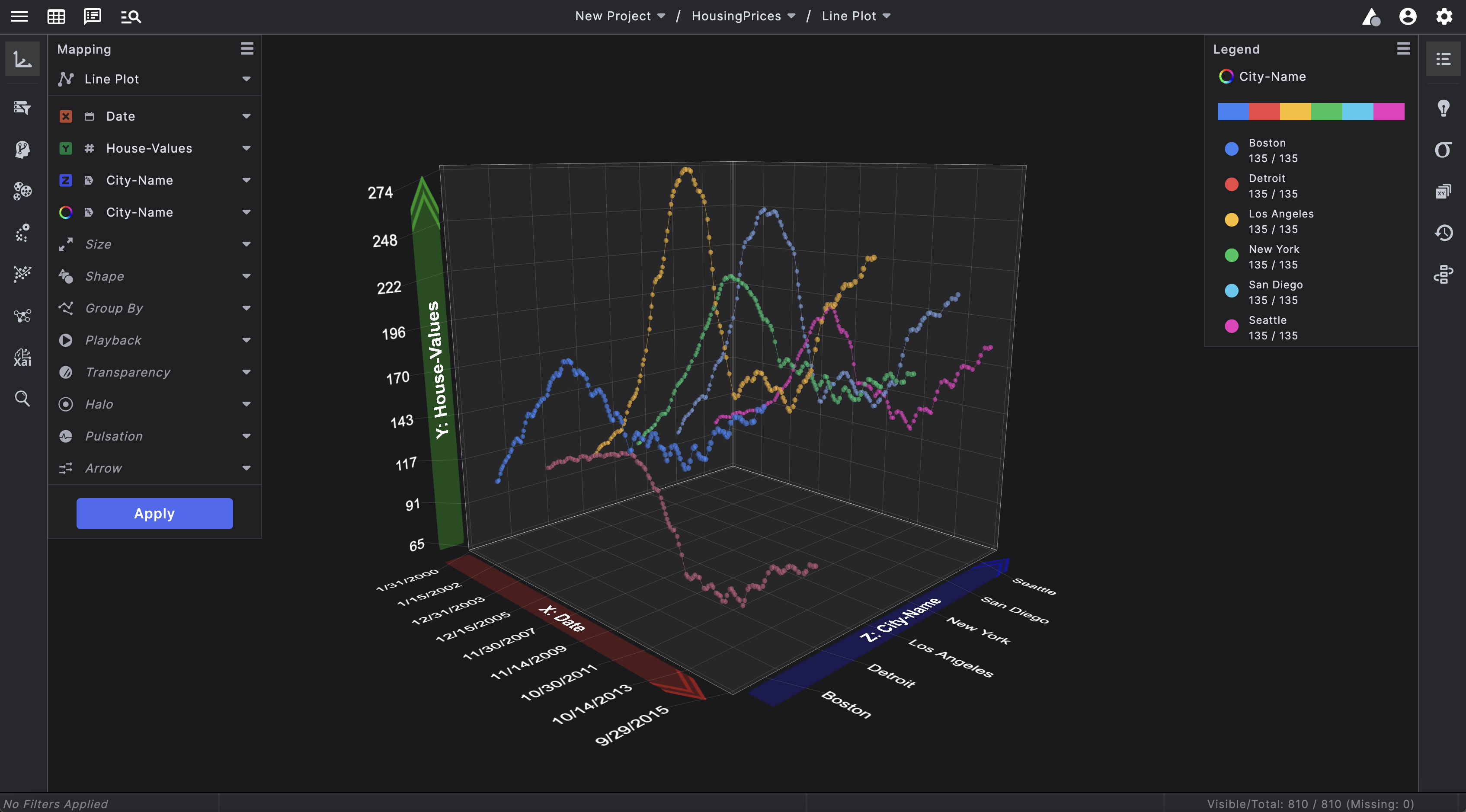Open the settings gear icon

[1444, 16]
